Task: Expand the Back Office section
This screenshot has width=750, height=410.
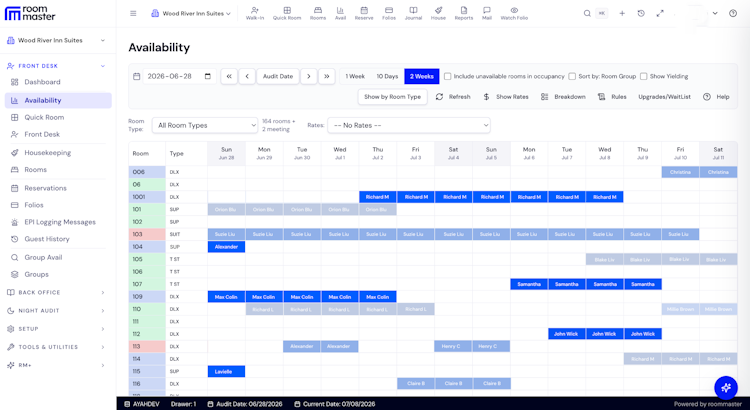Action: (x=56, y=292)
